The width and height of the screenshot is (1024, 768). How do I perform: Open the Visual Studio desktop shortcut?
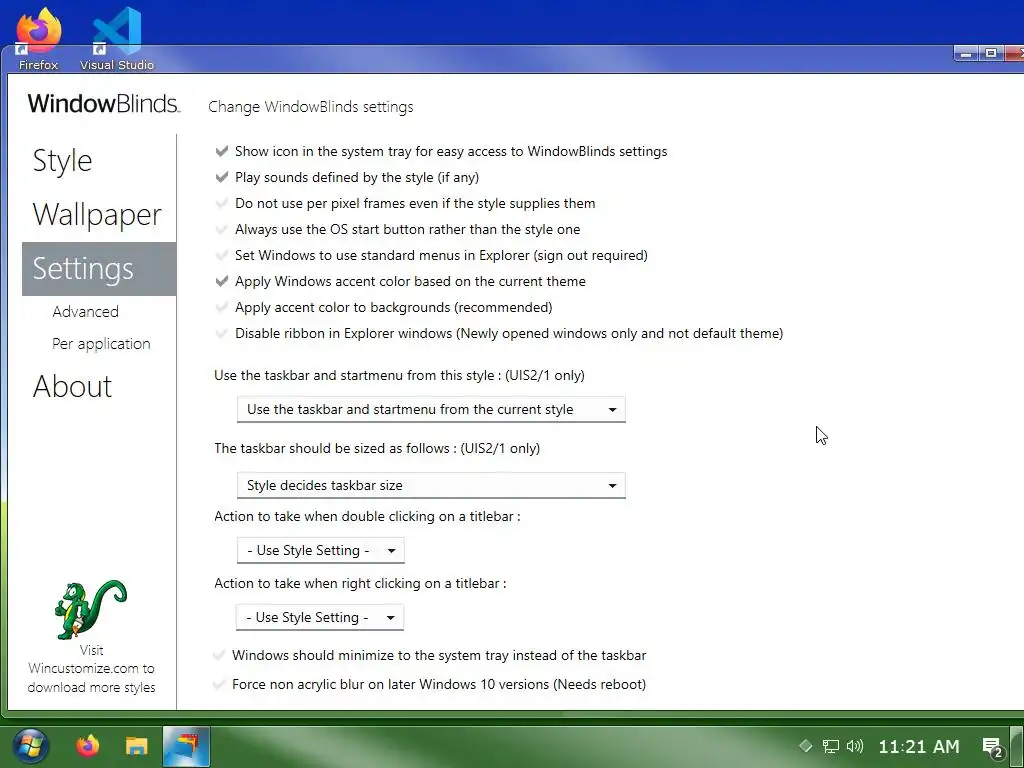pyautogui.click(x=117, y=37)
